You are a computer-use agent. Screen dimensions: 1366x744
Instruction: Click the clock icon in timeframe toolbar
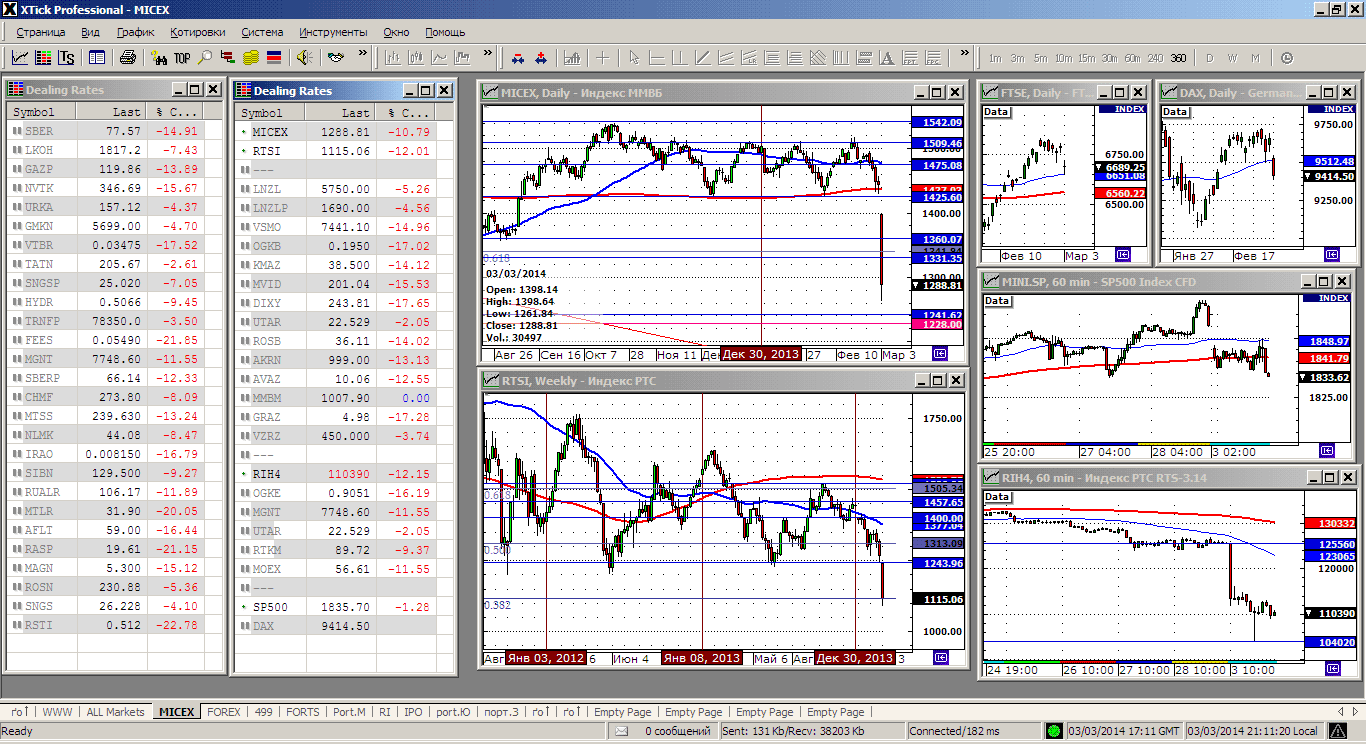coord(1286,58)
